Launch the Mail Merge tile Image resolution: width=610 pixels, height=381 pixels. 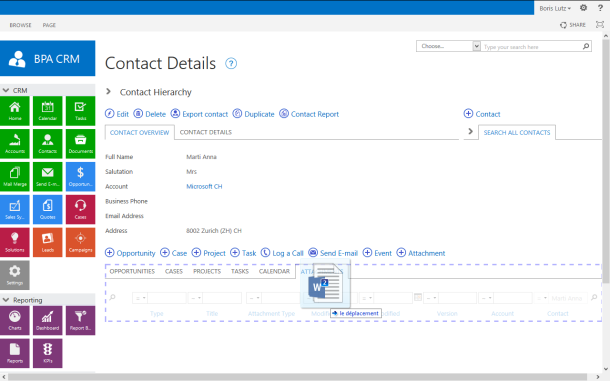[x=15, y=177]
